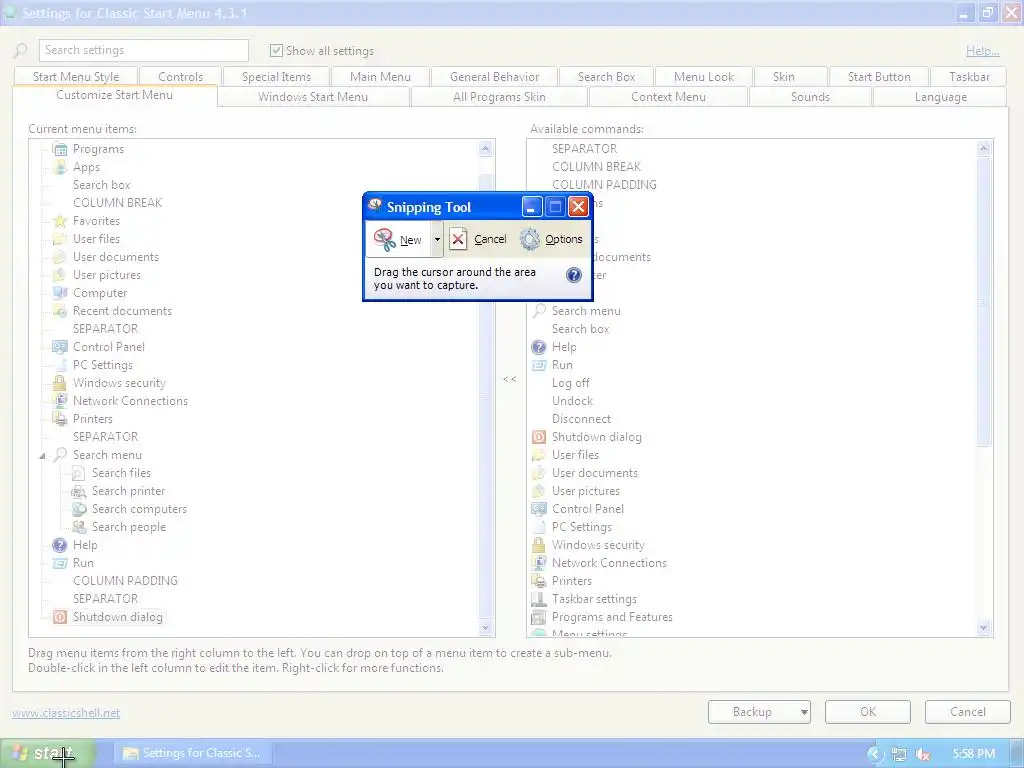1024x768 pixels.
Task: Select COLUMN PADDING in available commands
Action: (x=604, y=185)
